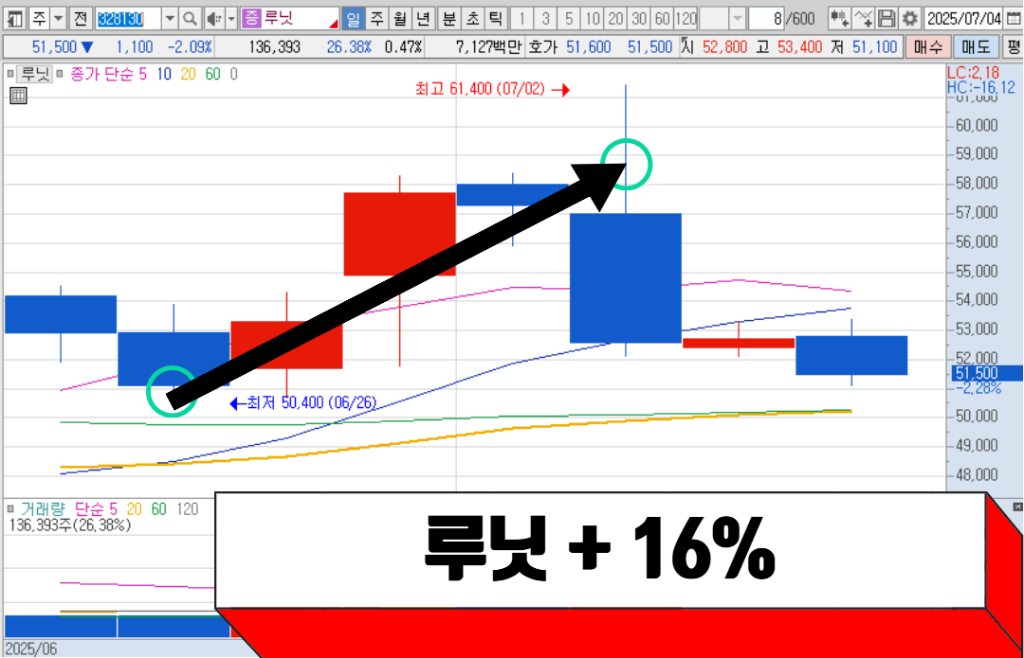Select the 10 interval button in toolbar
Image resolution: width=1024 pixels, height=658 pixels.
592,18
